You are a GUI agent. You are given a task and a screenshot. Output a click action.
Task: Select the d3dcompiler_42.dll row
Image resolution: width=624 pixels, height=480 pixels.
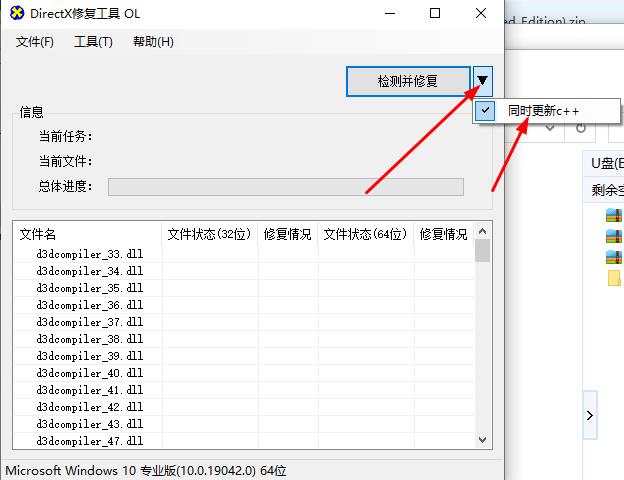pyautogui.click(x=244, y=407)
